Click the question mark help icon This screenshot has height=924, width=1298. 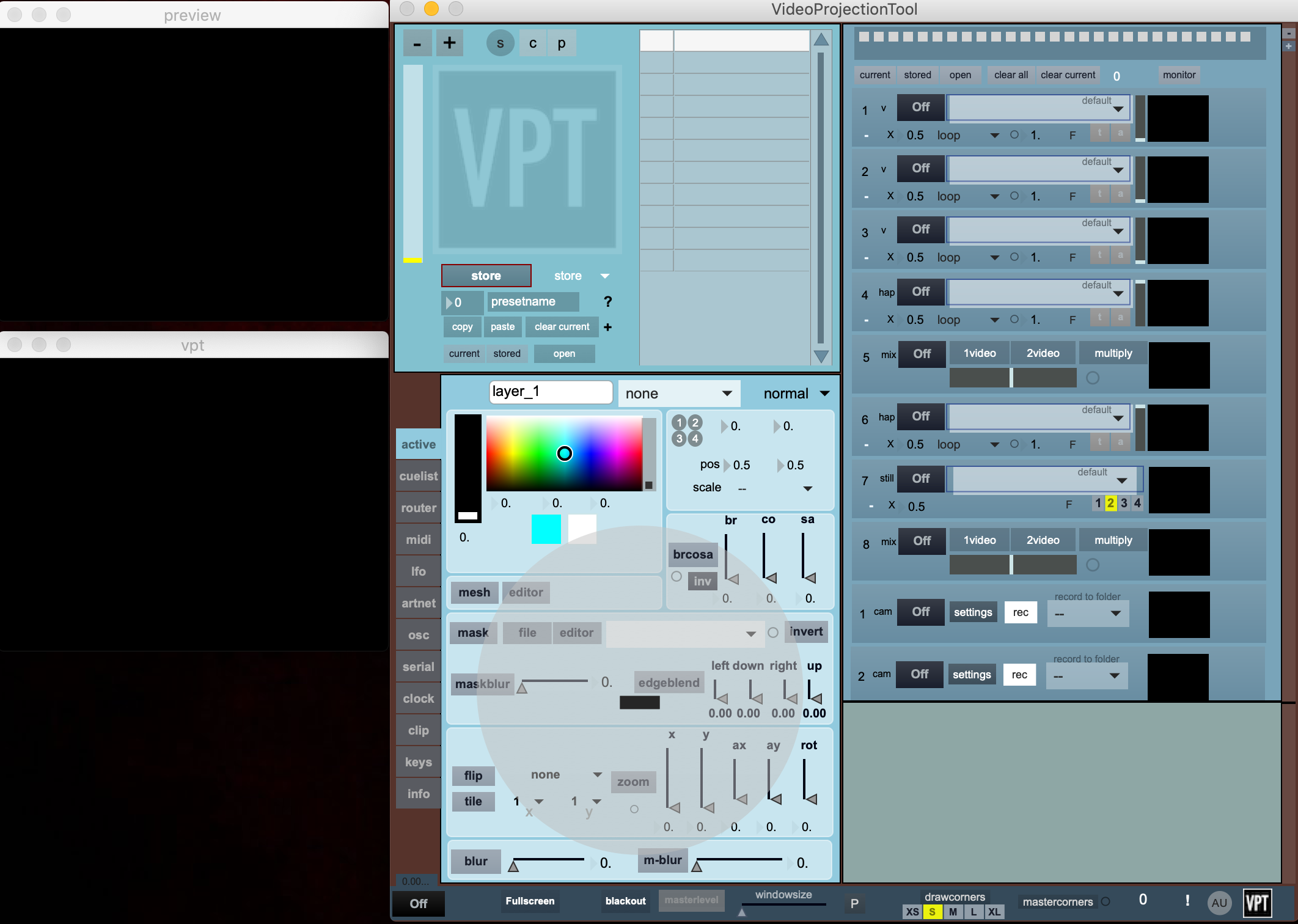[x=607, y=301]
